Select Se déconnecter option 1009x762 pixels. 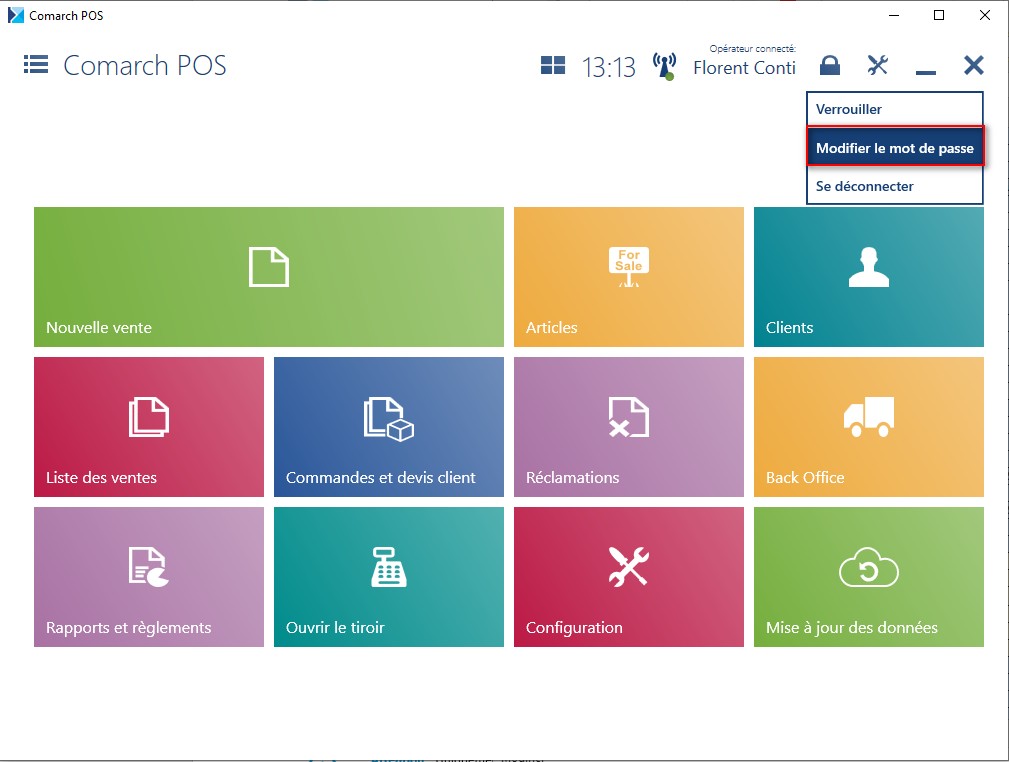894,186
